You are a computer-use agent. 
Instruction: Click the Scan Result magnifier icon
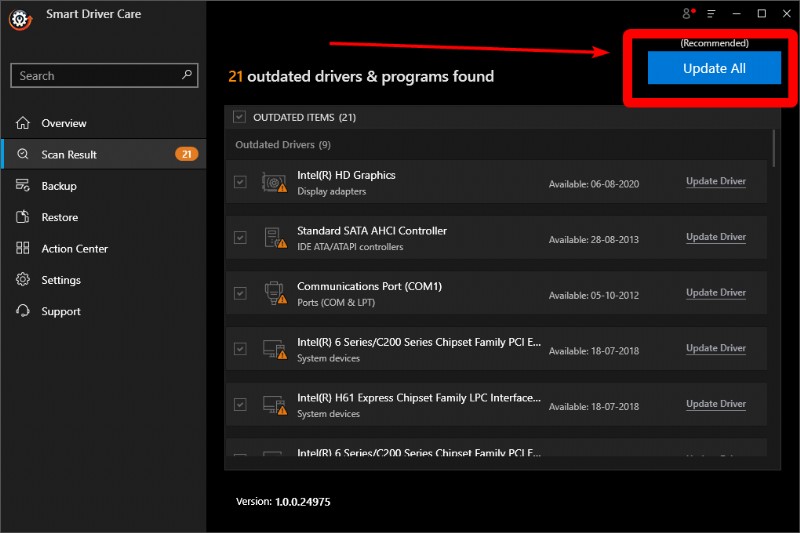(x=22, y=154)
